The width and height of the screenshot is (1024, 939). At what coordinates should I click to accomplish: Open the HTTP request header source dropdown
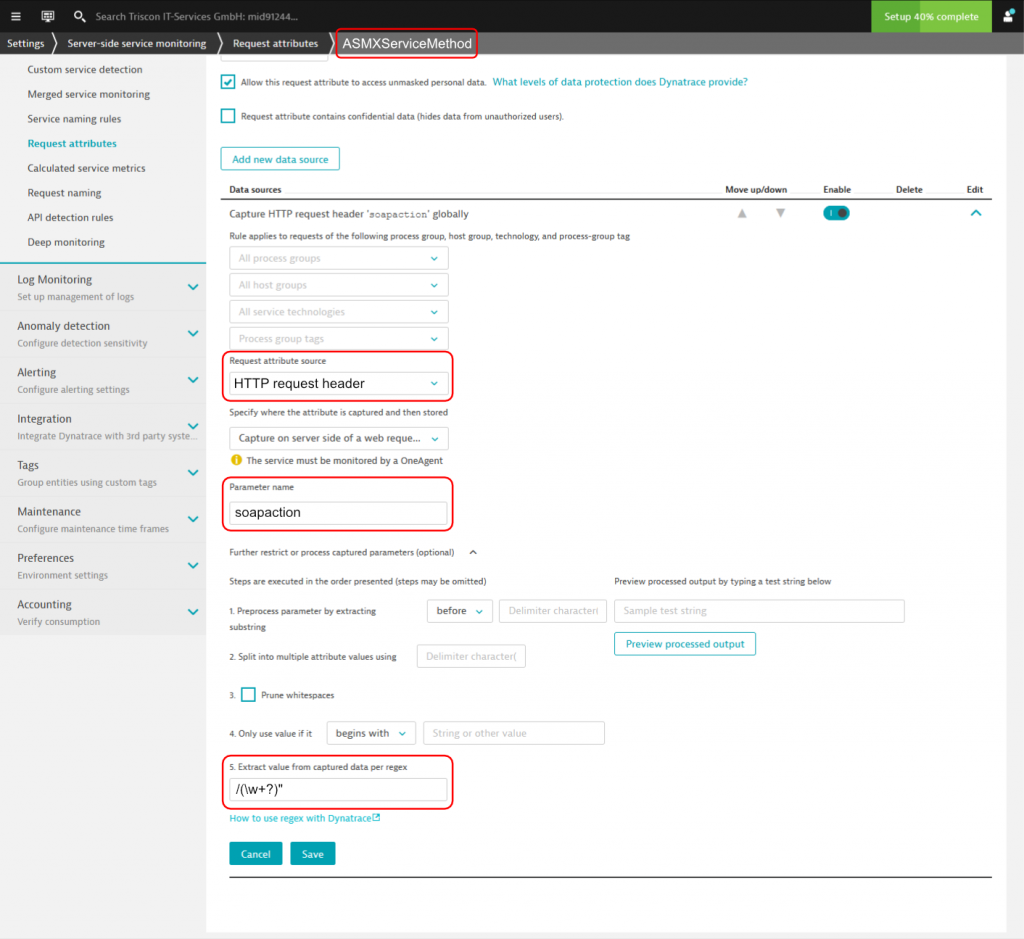[x=337, y=383]
